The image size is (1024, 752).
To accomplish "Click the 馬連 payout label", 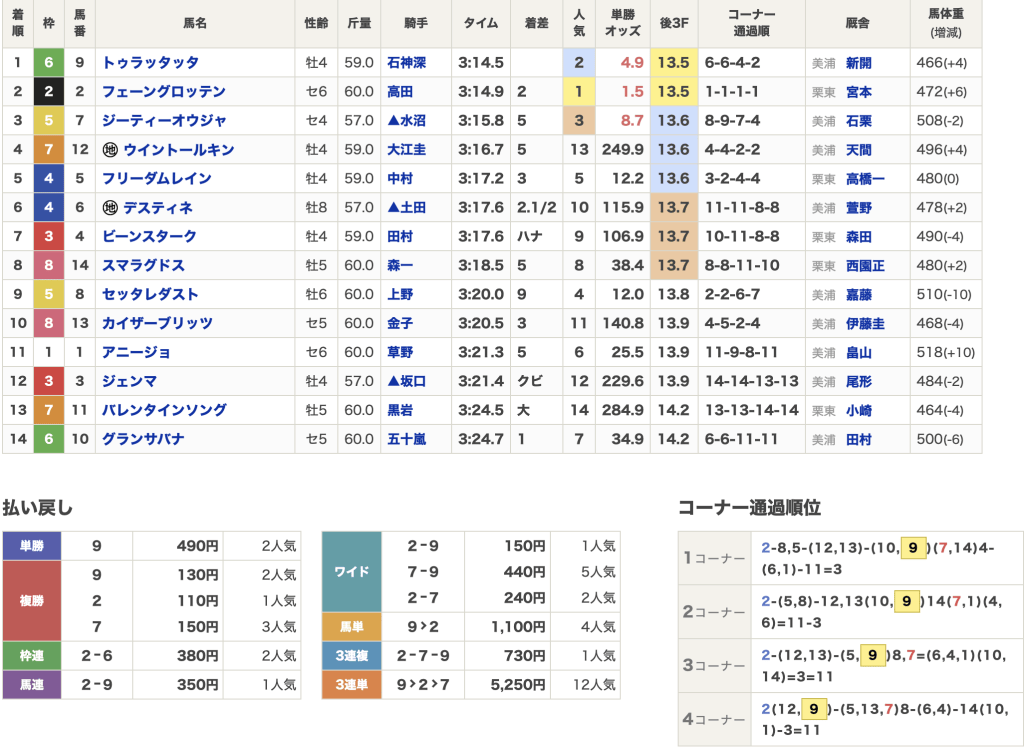I will (x=32, y=685).
